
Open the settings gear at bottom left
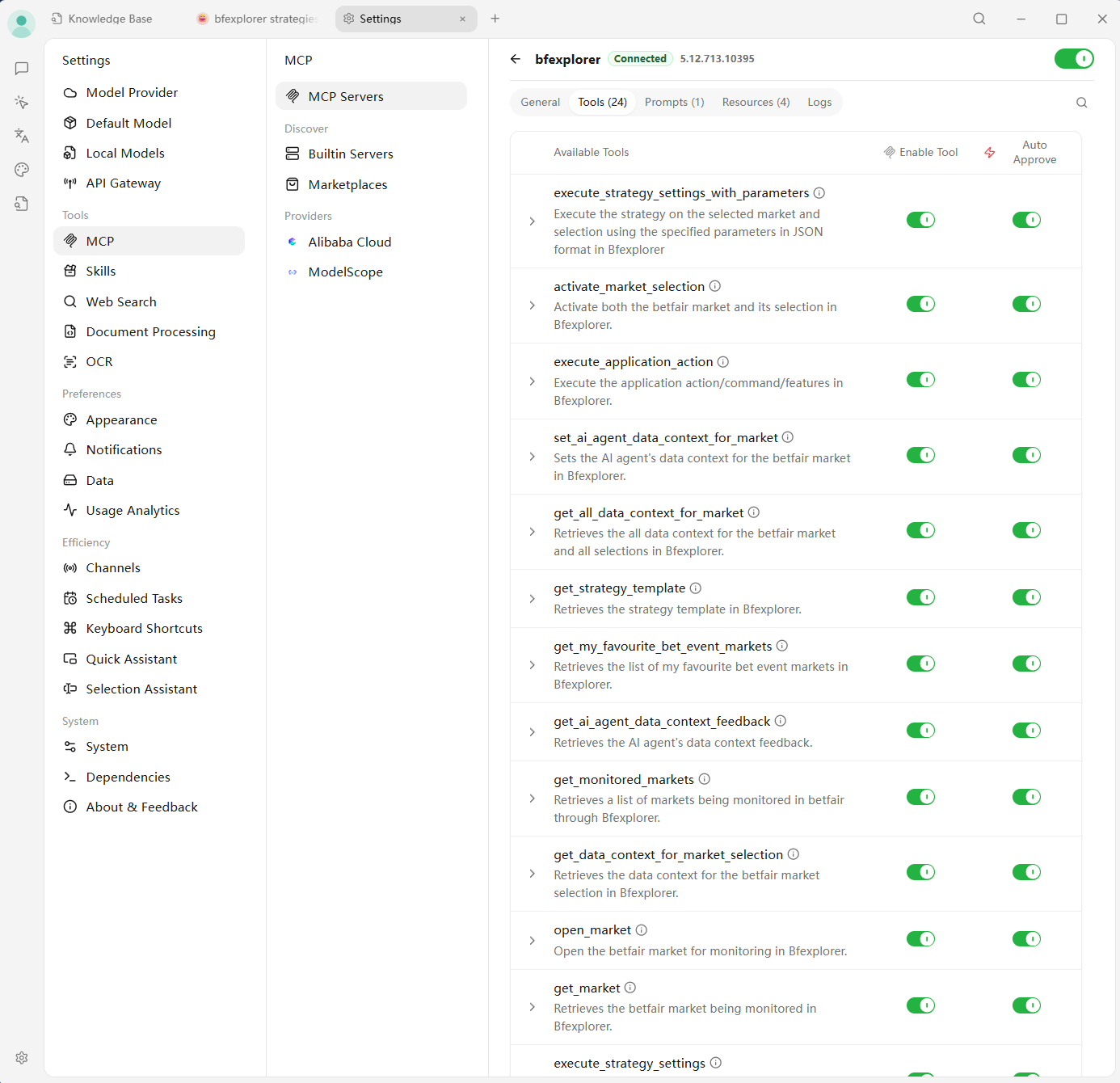click(x=22, y=1058)
